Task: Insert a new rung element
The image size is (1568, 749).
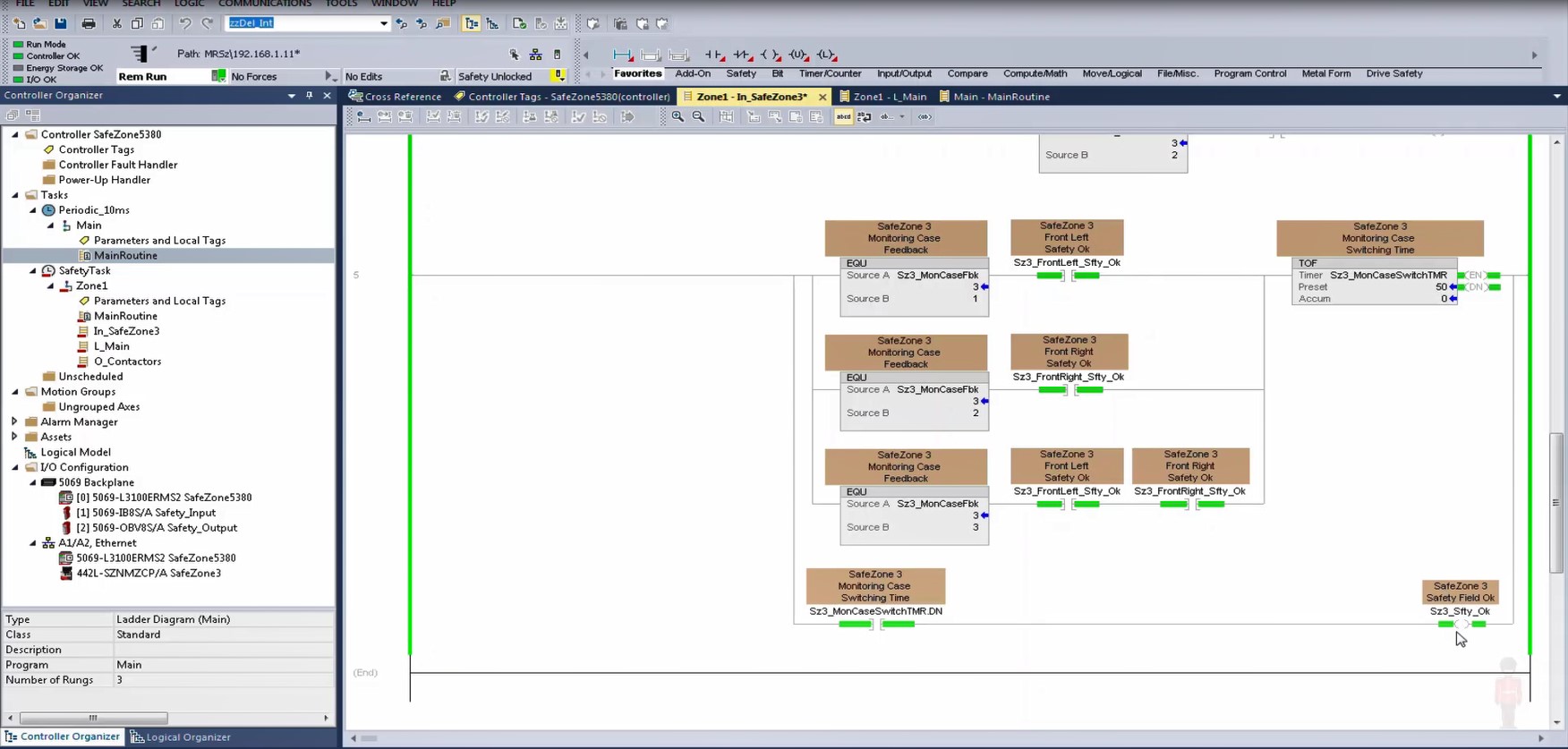Action: coord(622,55)
